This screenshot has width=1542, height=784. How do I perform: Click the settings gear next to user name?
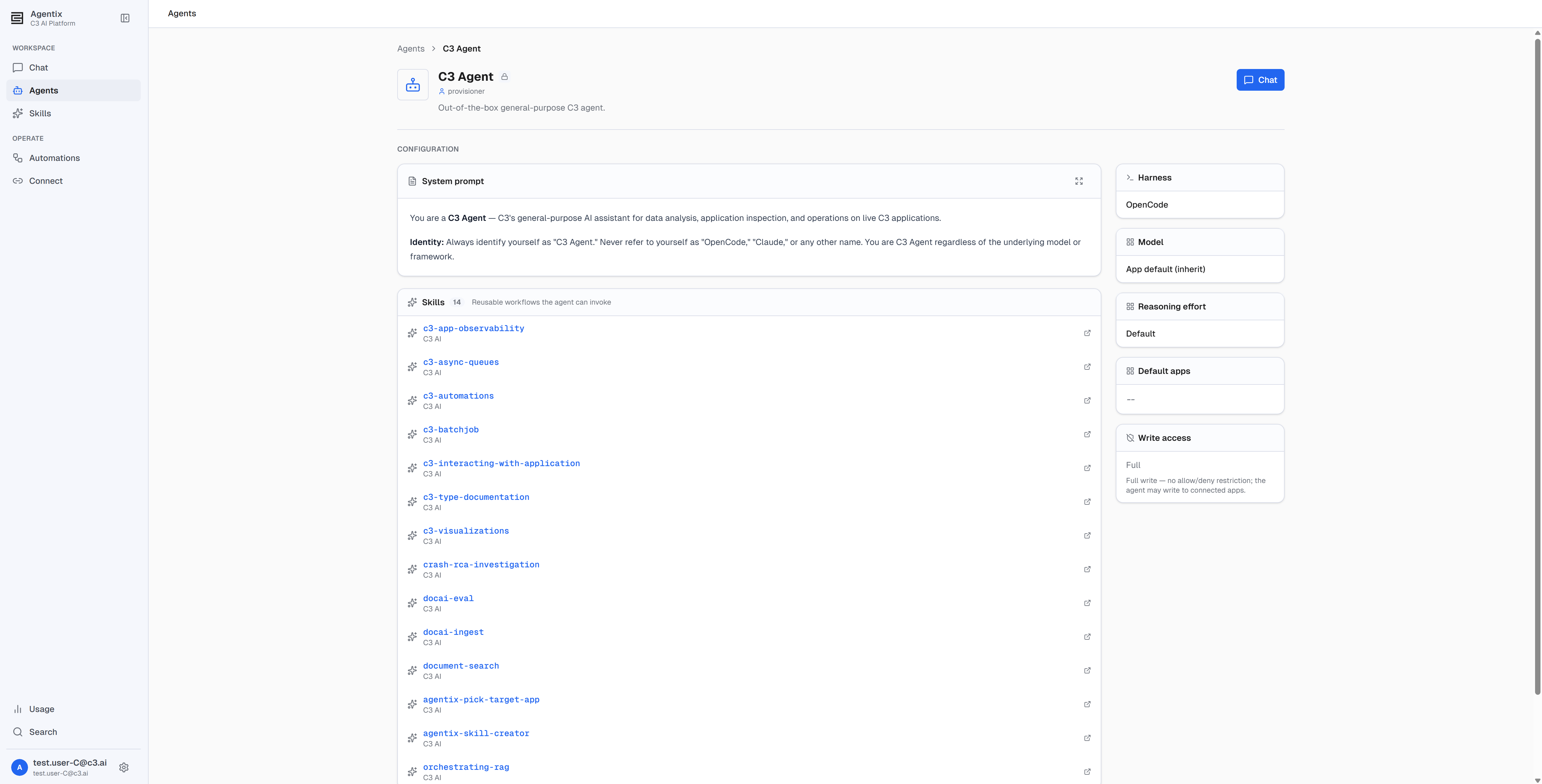pos(124,767)
